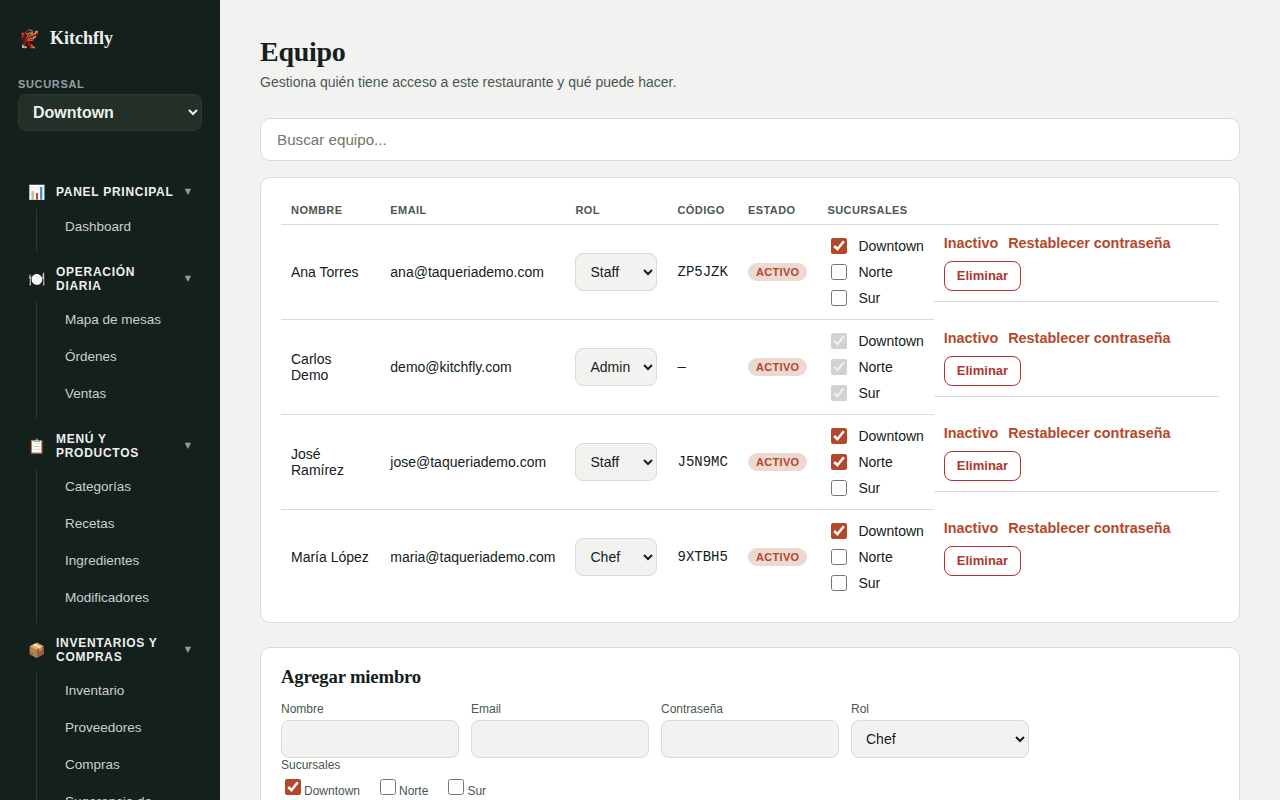Click the Operación Diaria plate icon
Screen dimensions: 1280x800
tap(37, 279)
